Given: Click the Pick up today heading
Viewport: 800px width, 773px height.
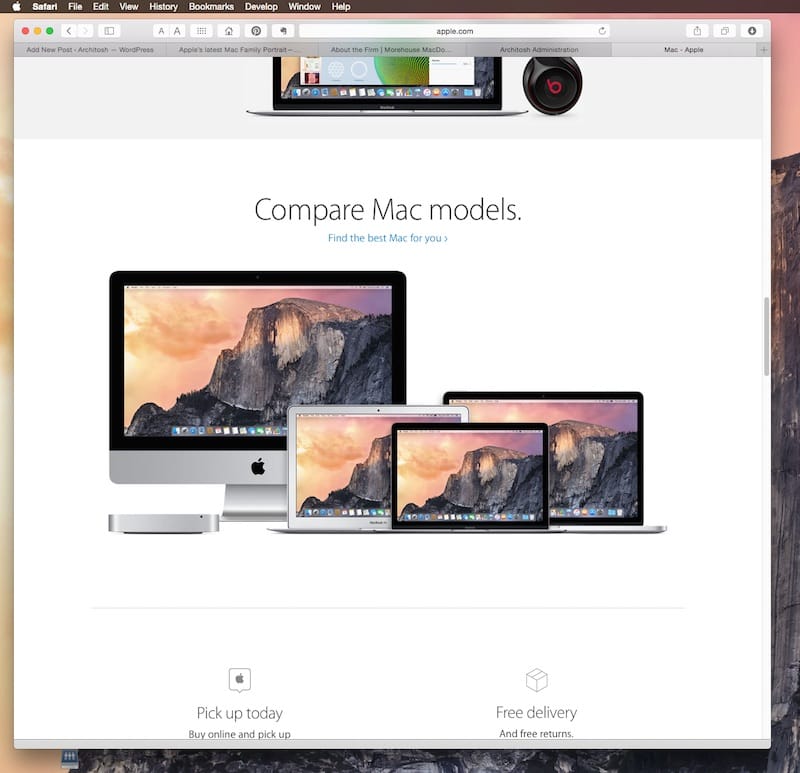Looking at the screenshot, I should tap(240, 713).
